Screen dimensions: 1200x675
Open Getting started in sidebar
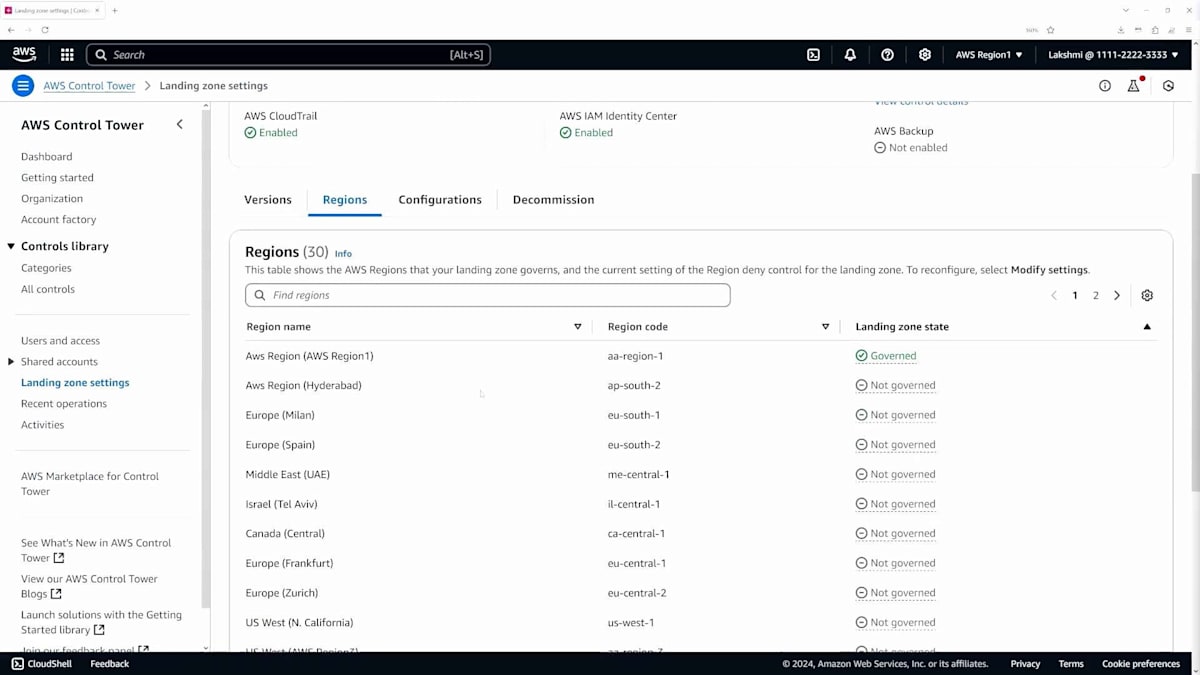pos(57,178)
